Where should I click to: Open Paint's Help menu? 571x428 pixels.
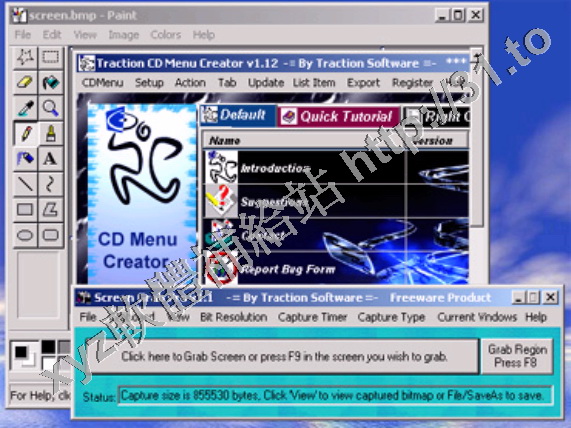204,35
